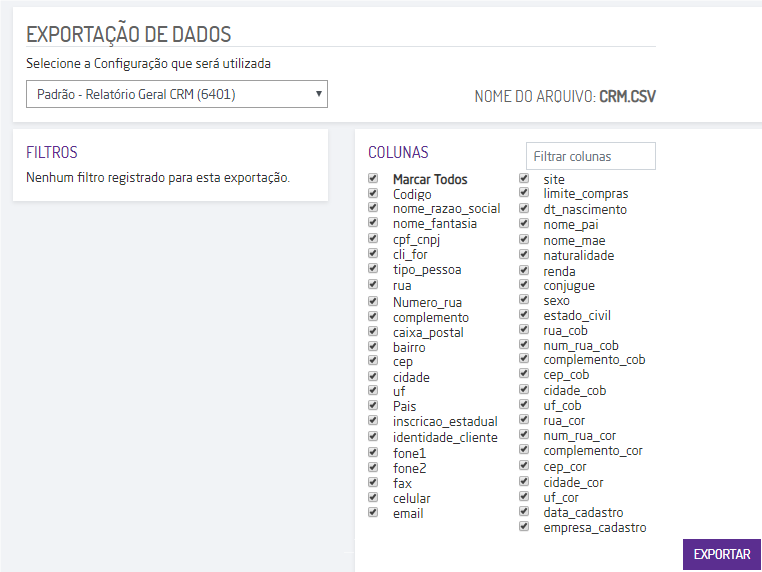The height and width of the screenshot is (572, 762).
Task: Toggle the celular checkbox
Action: coord(373,498)
